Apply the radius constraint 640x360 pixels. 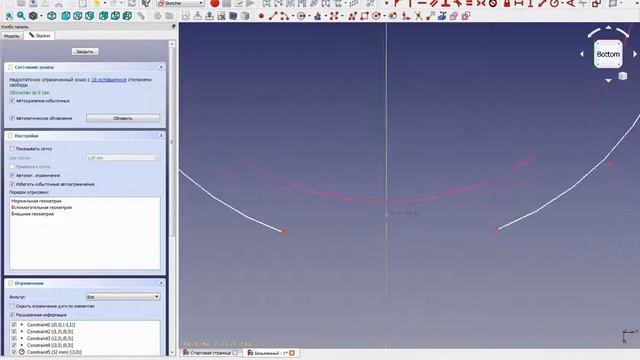pyautogui.click(x=554, y=3)
